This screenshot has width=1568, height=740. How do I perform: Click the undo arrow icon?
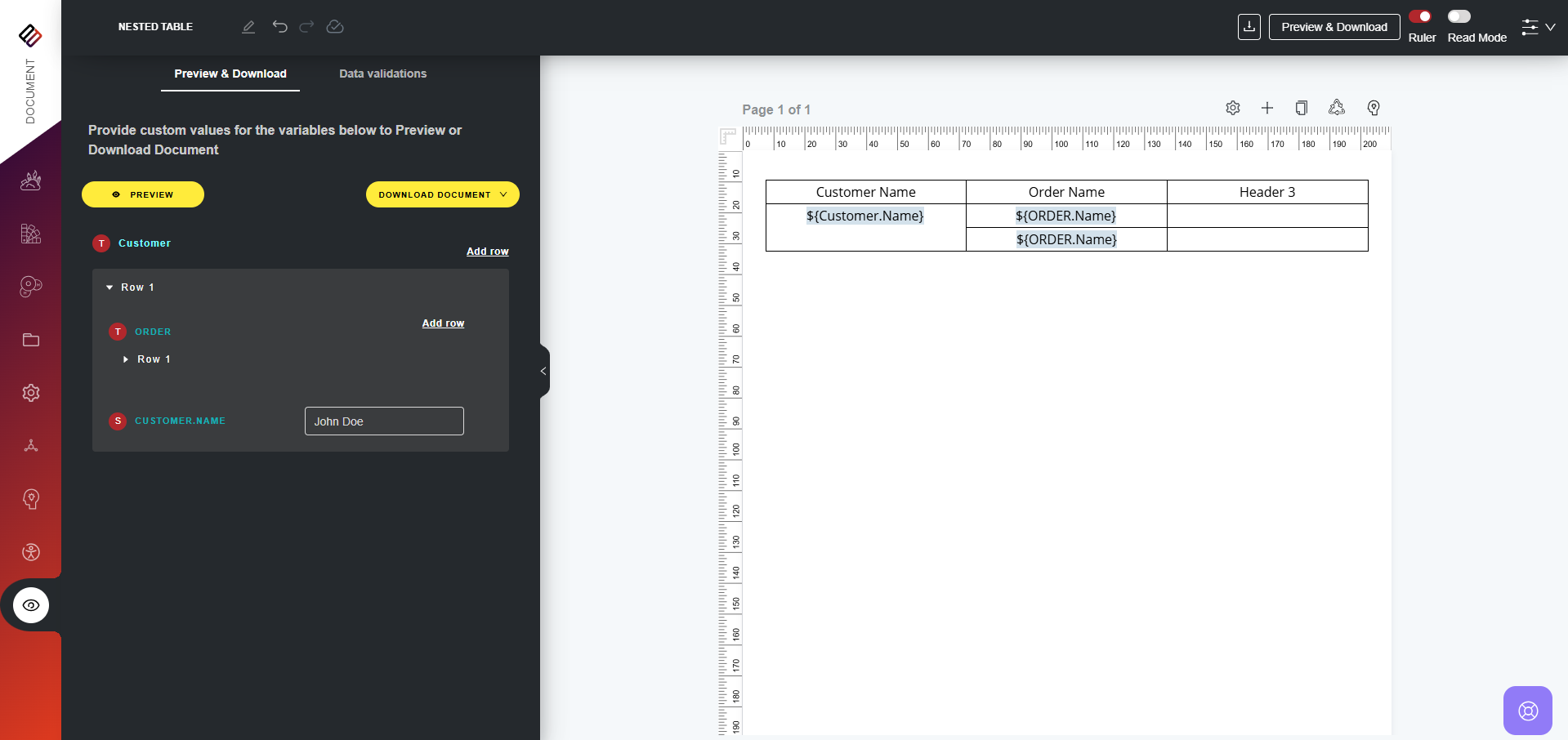pyautogui.click(x=279, y=27)
